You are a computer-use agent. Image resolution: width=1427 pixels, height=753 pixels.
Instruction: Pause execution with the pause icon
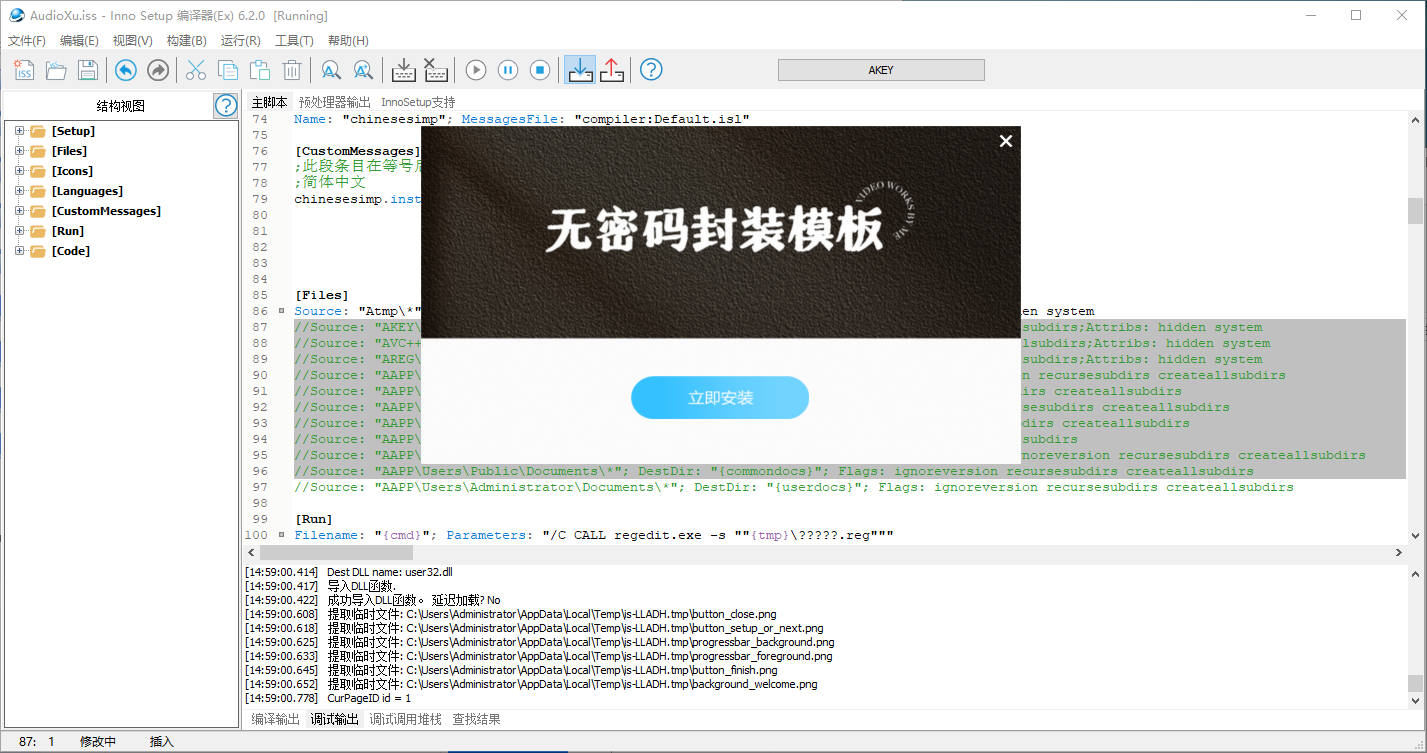coord(507,70)
